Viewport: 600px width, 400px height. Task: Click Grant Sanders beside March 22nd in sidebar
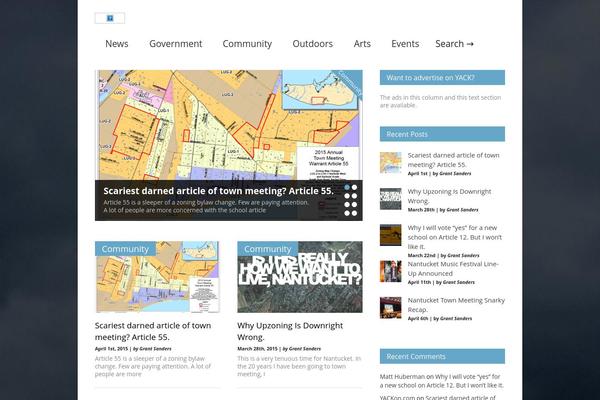point(463,255)
